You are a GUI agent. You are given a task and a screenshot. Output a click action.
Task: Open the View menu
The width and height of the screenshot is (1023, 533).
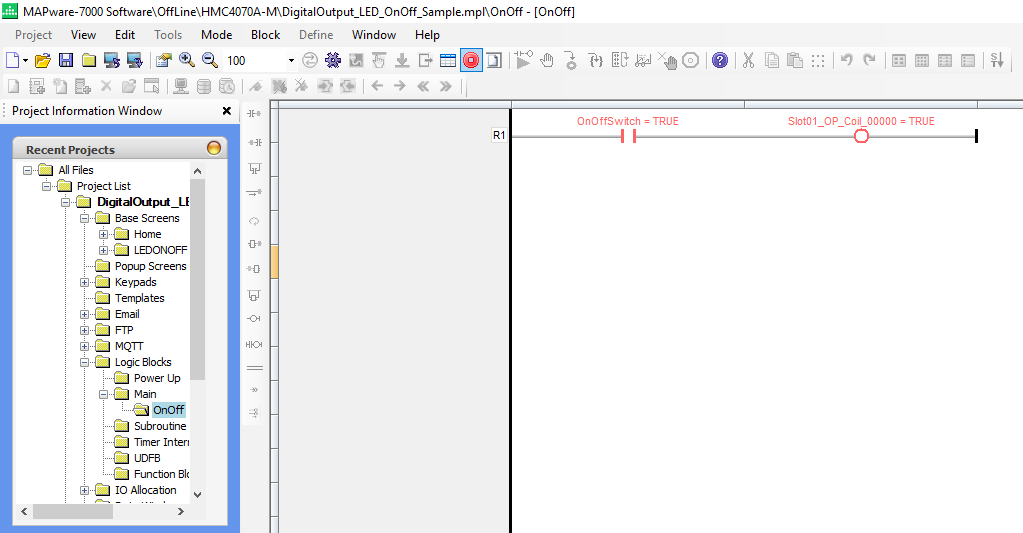pyautogui.click(x=84, y=35)
